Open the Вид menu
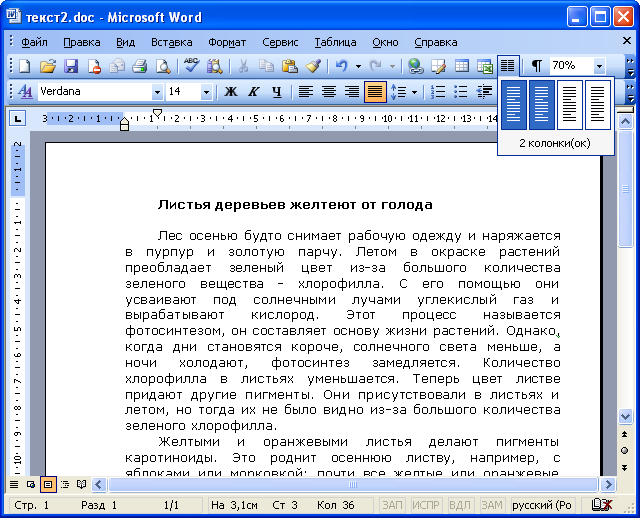The image size is (640, 518). (125, 42)
